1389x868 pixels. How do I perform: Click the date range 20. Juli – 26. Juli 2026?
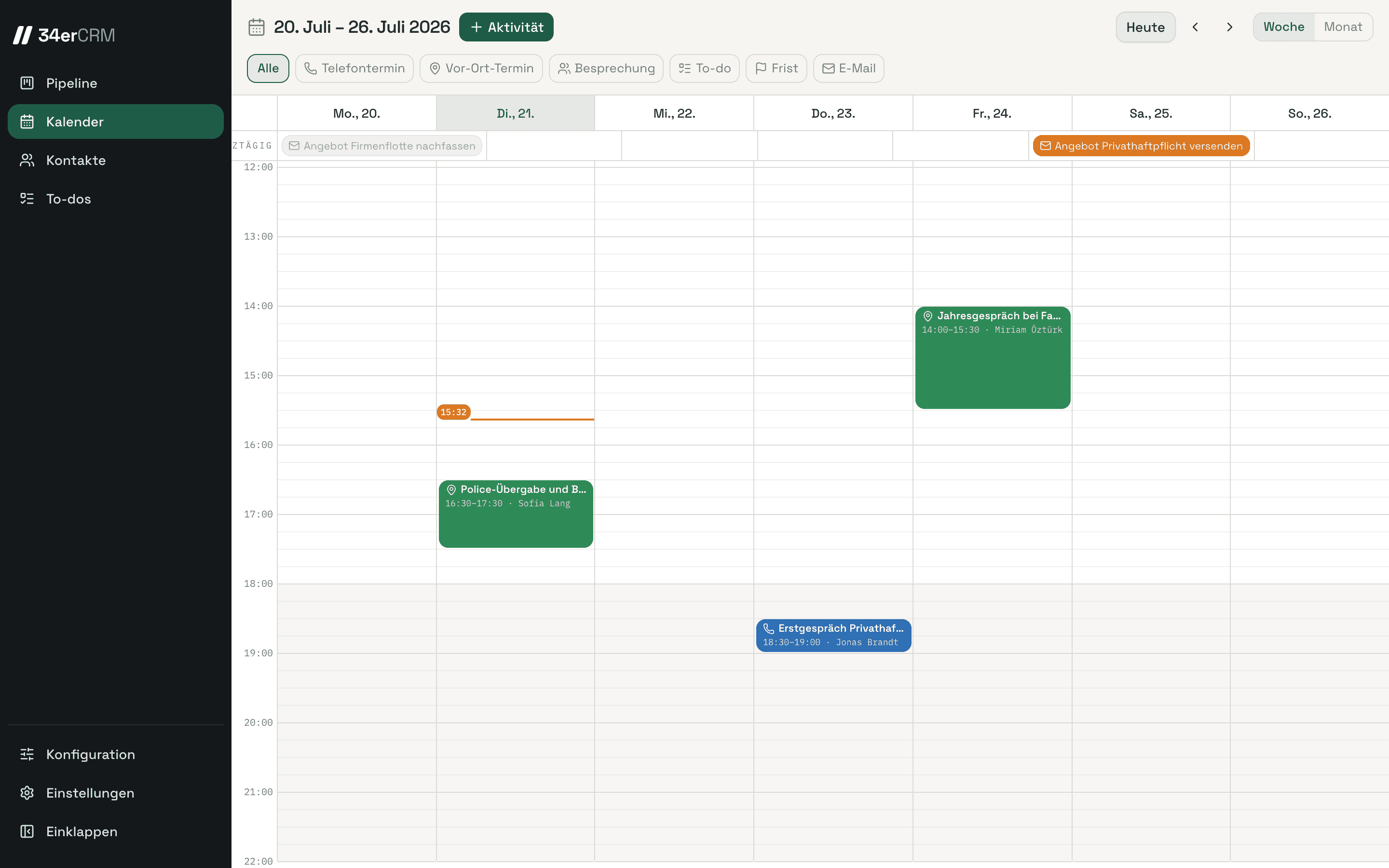click(x=362, y=27)
